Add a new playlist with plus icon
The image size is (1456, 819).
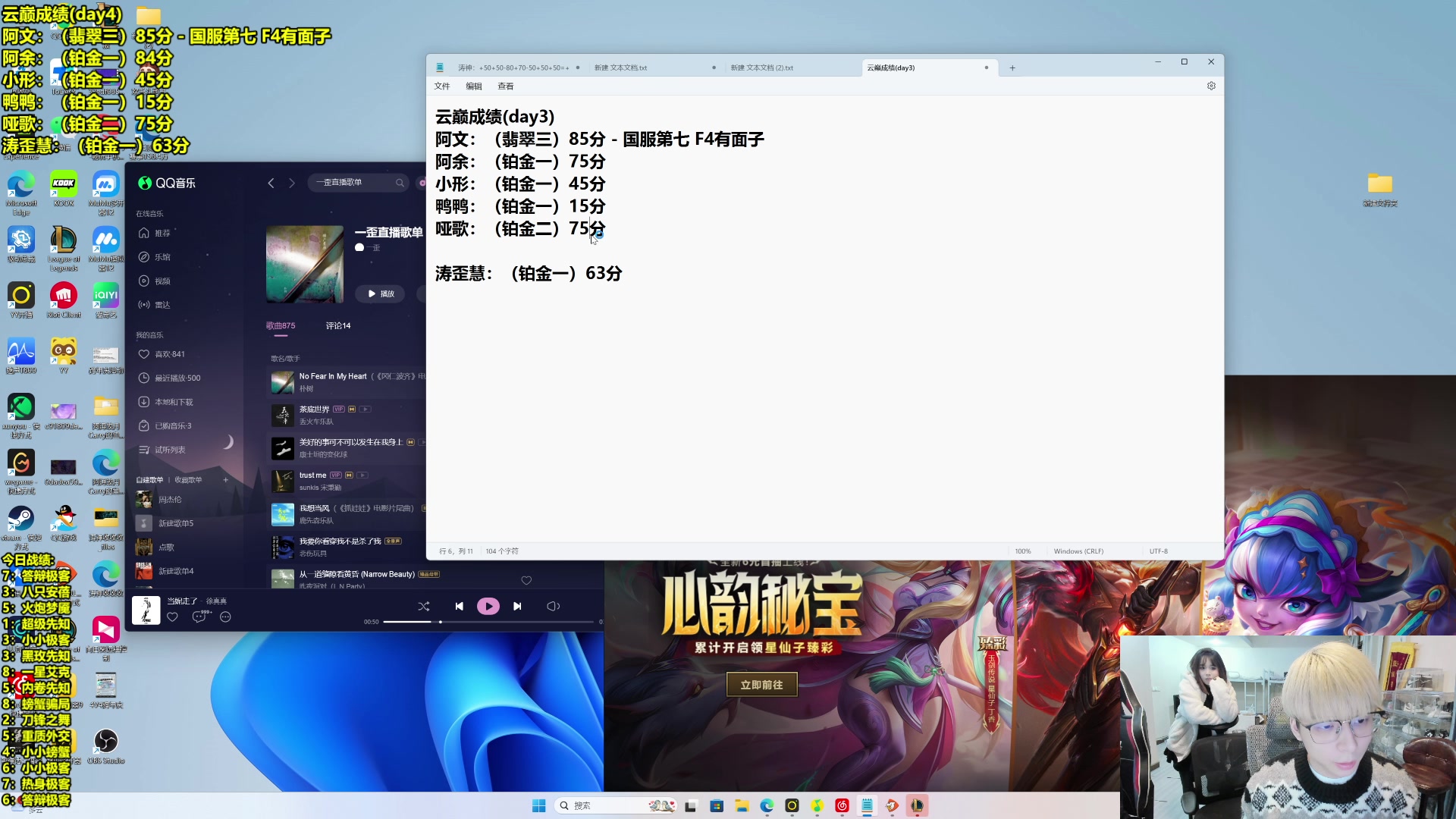(x=225, y=480)
